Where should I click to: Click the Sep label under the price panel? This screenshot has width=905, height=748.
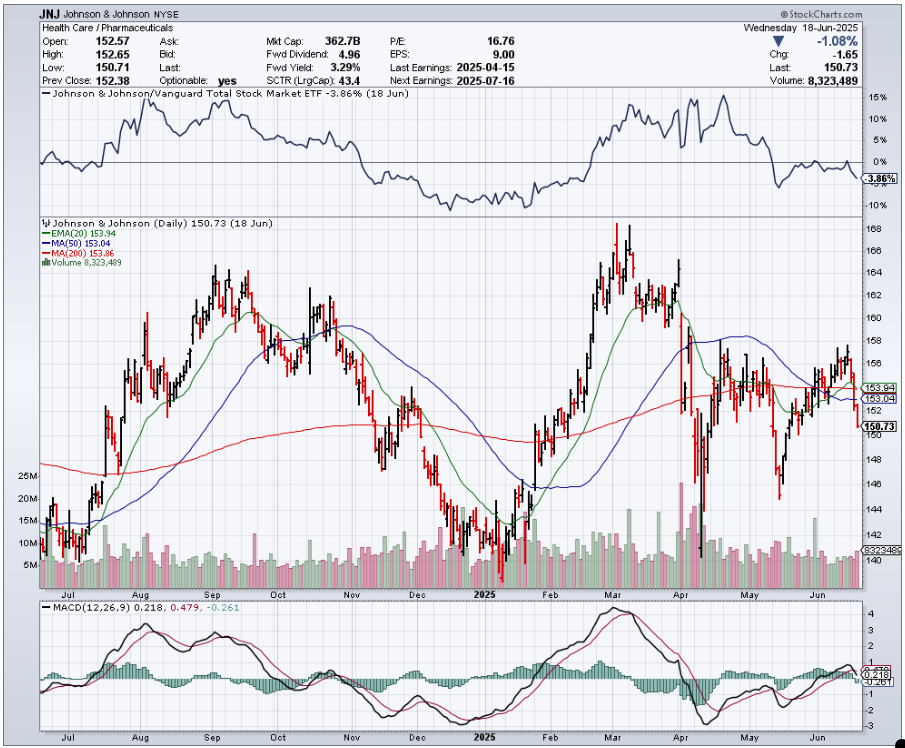tap(212, 594)
